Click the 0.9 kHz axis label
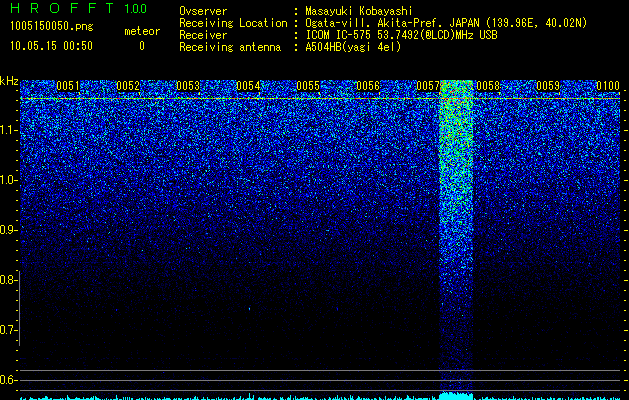The width and height of the screenshot is (629, 400). point(8,230)
